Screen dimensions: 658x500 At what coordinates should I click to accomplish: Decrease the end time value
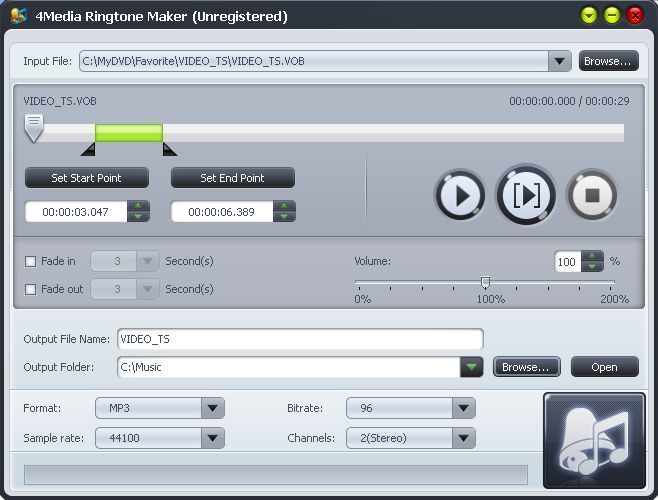point(284,217)
